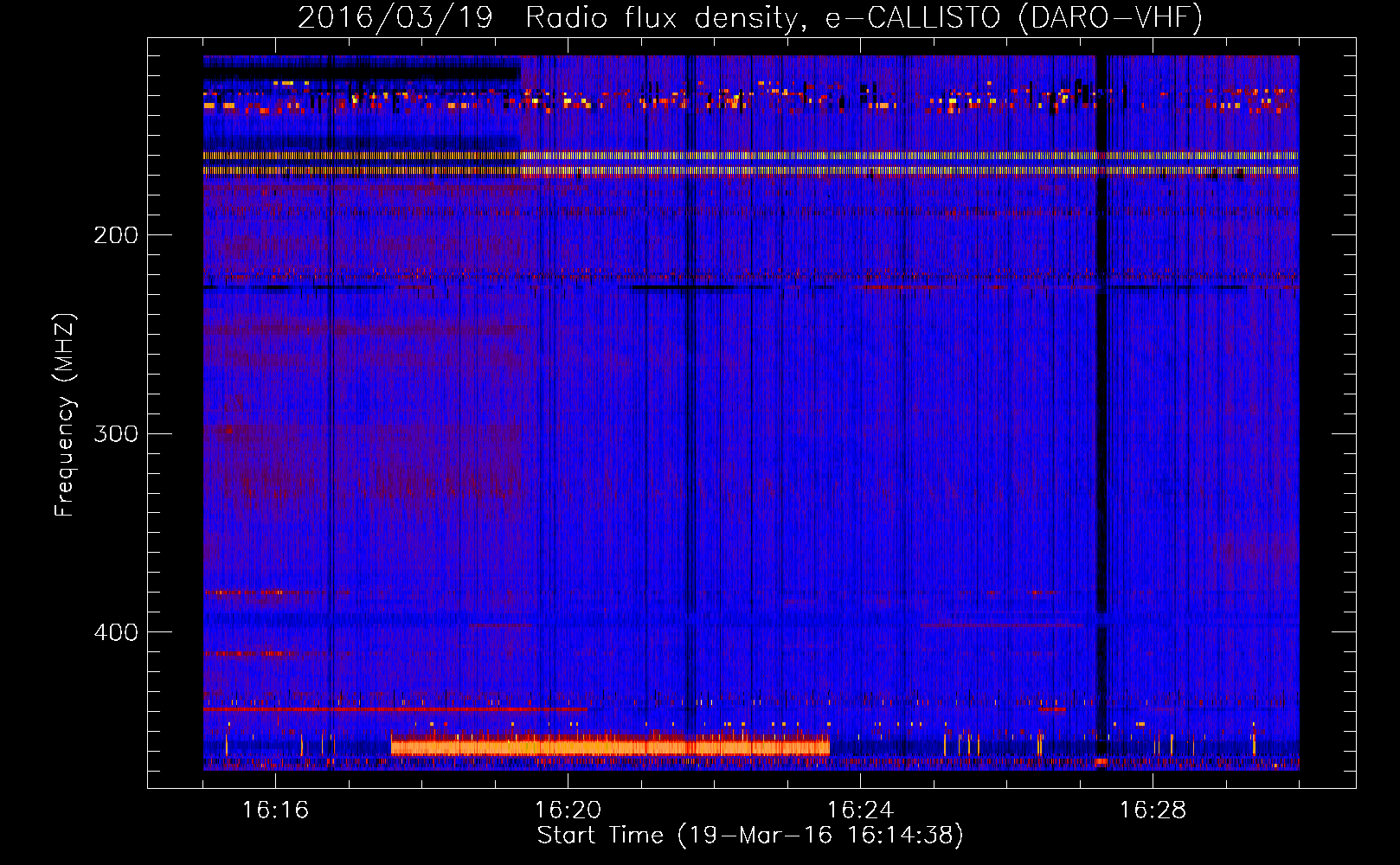Select the 200 frequency tick label

click(116, 235)
